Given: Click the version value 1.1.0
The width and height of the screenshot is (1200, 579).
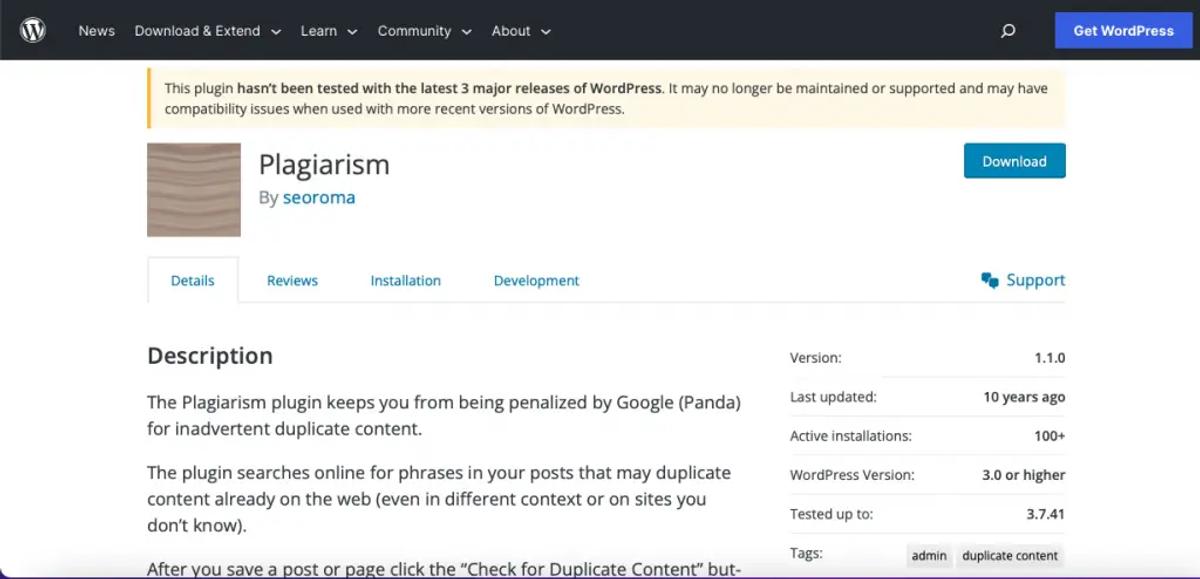Looking at the screenshot, I should (x=1050, y=358).
